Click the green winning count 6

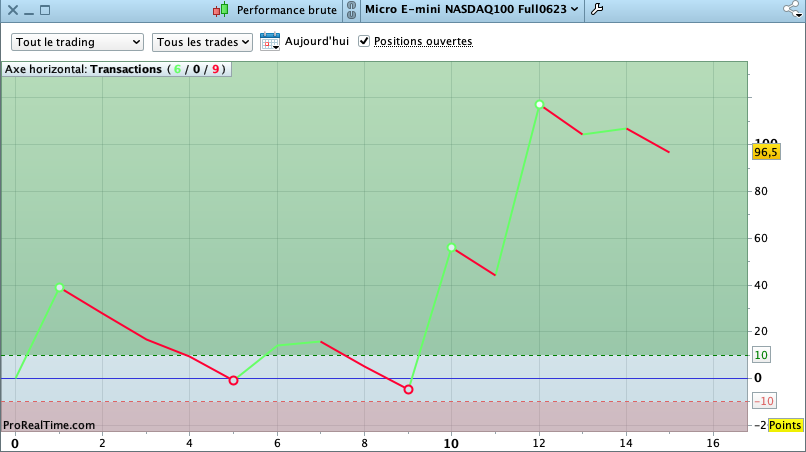(177, 69)
